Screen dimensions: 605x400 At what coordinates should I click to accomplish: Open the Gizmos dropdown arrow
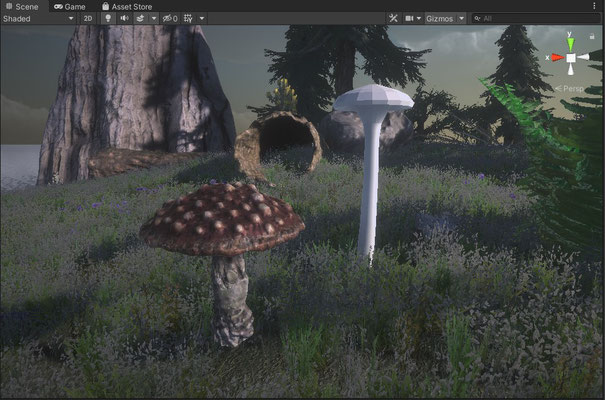point(461,19)
